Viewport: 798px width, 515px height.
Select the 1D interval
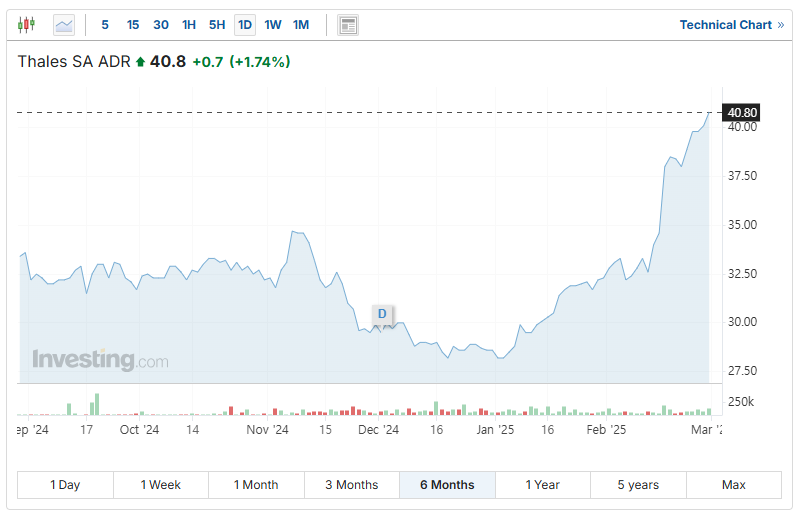245,24
